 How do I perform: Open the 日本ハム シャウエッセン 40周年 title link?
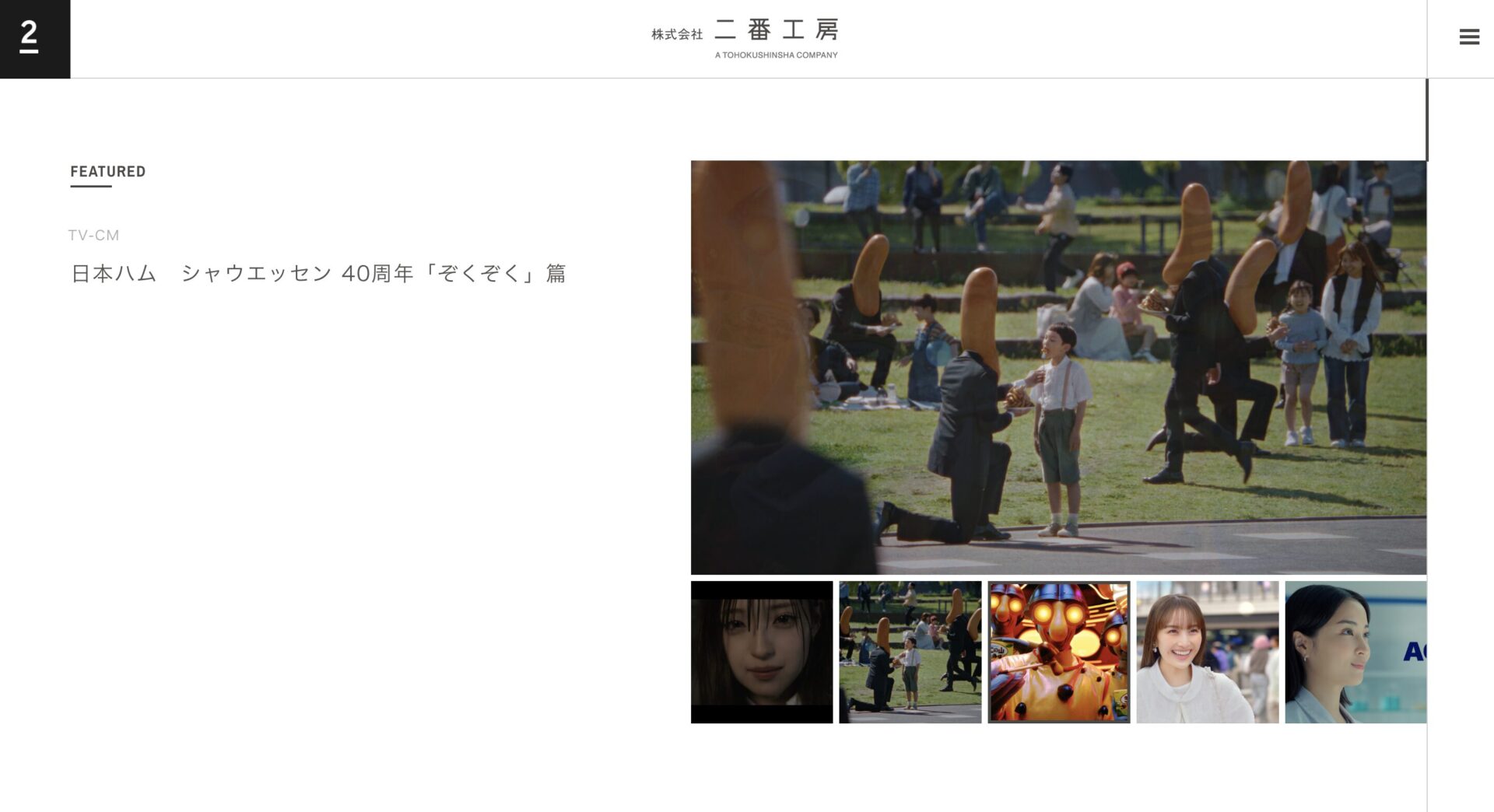(318, 274)
